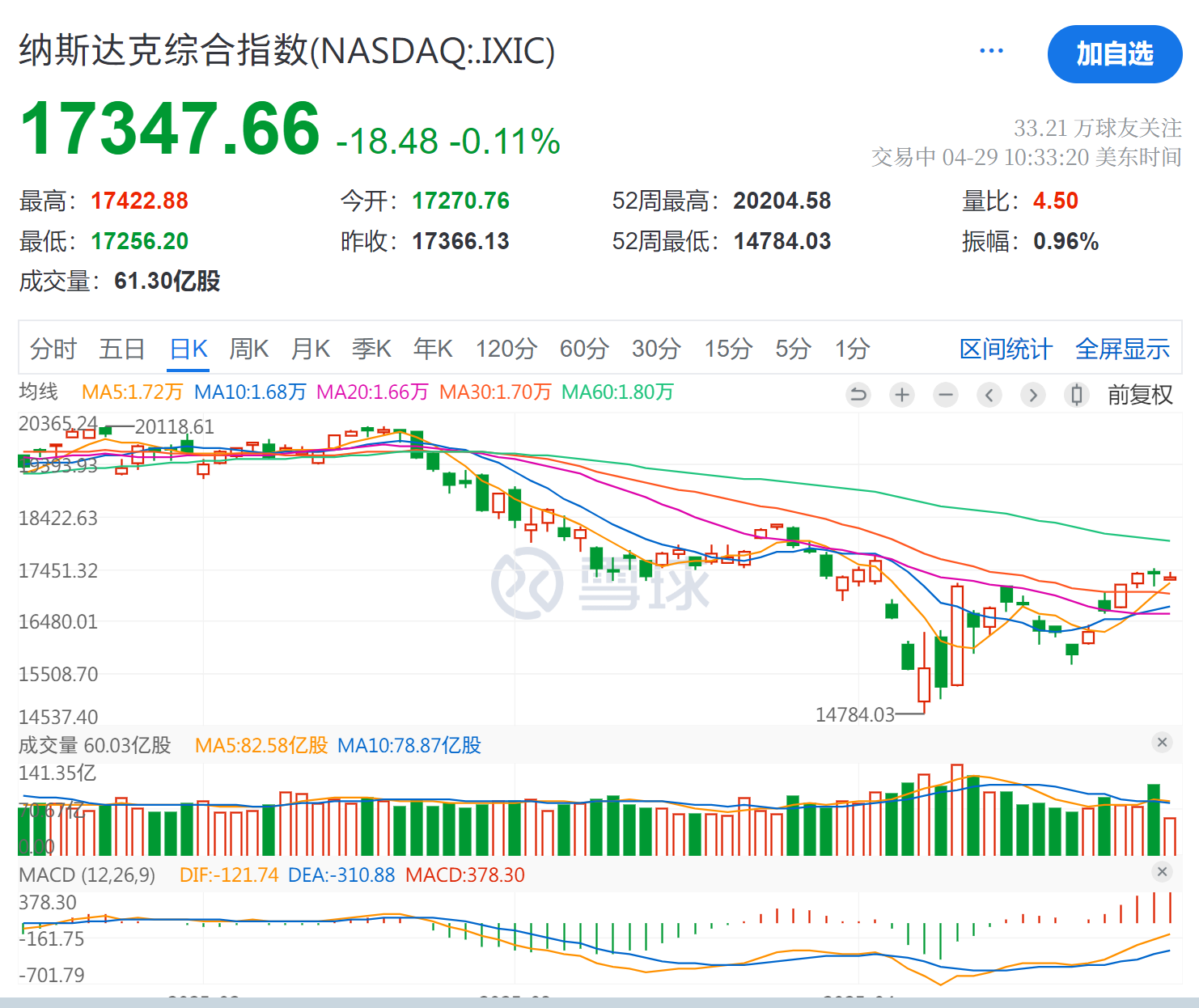Pick the 15分 interval tab
Viewport: 1199px width, 1008px height.
point(728,349)
